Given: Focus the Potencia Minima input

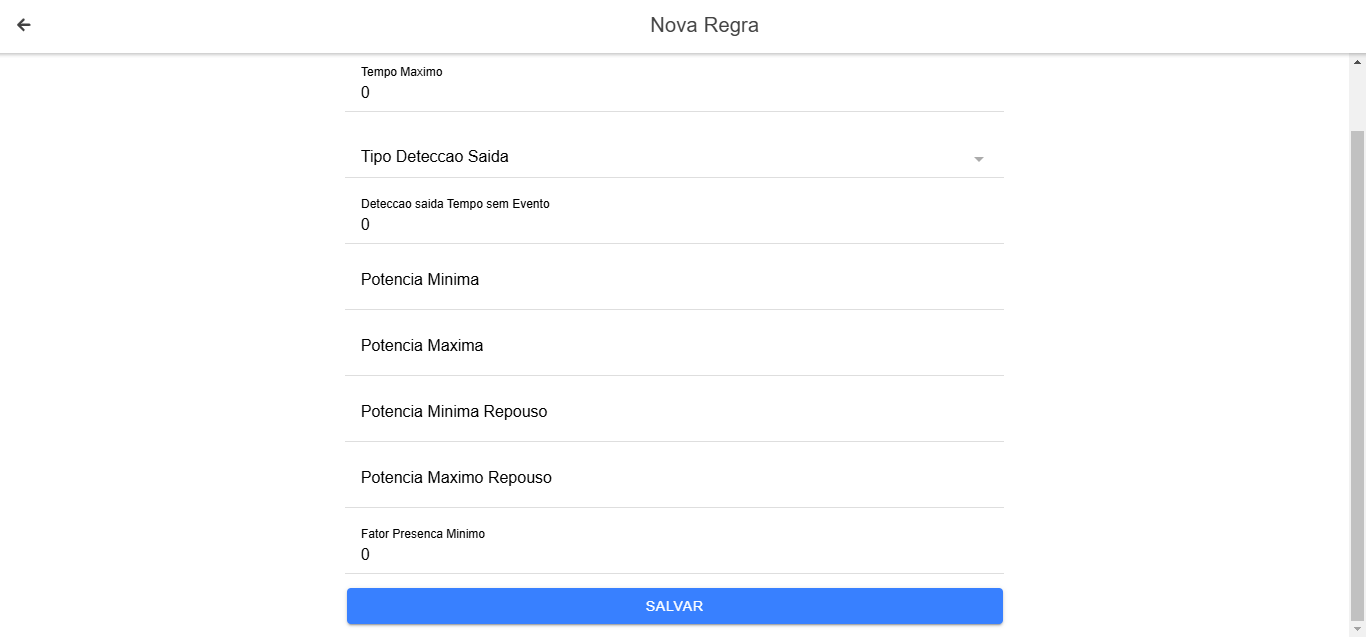Looking at the screenshot, I should [674, 280].
